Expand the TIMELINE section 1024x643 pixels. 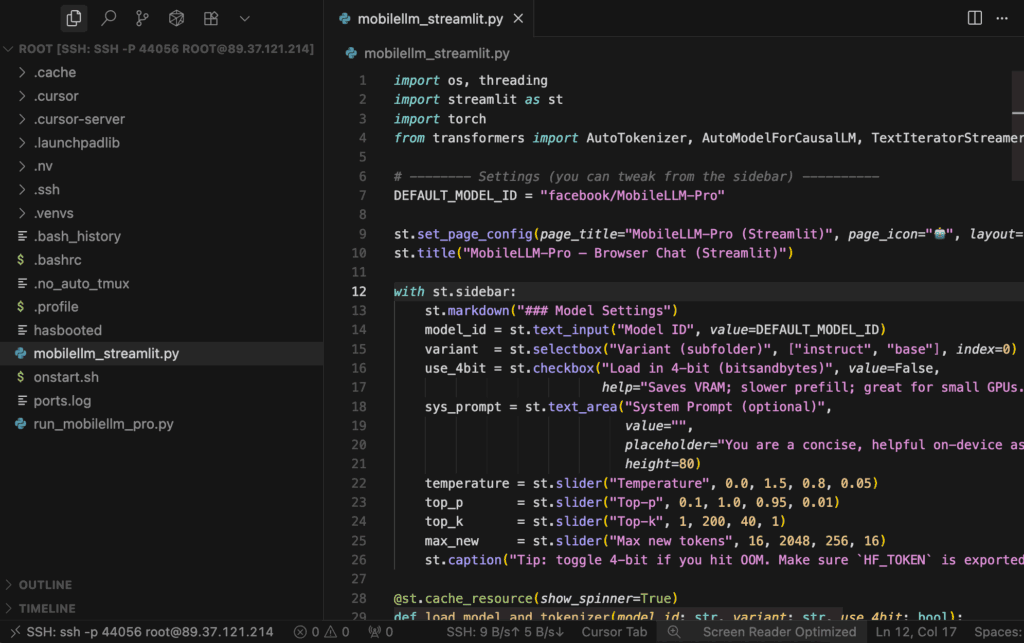[47, 608]
